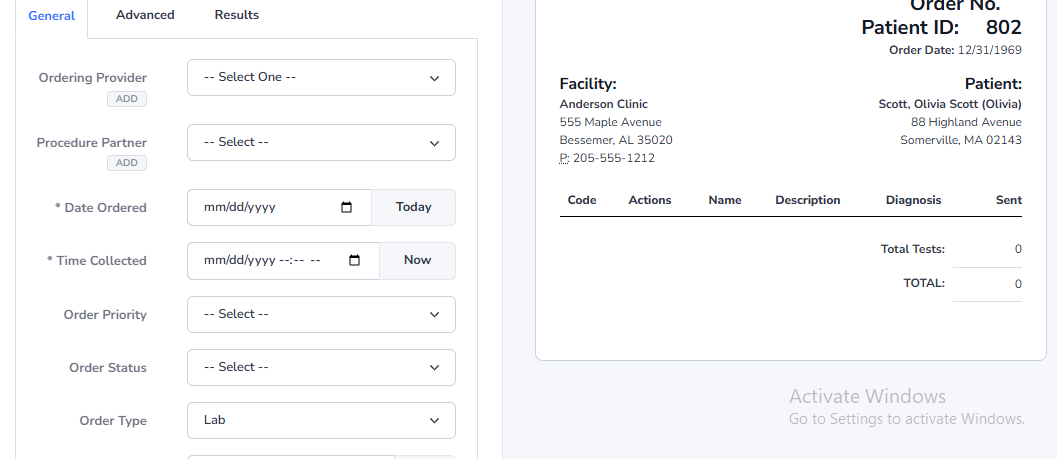The width and height of the screenshot is (1057, 459).
Task: Click the Diagnosis column header
Action: coord(913,200)
